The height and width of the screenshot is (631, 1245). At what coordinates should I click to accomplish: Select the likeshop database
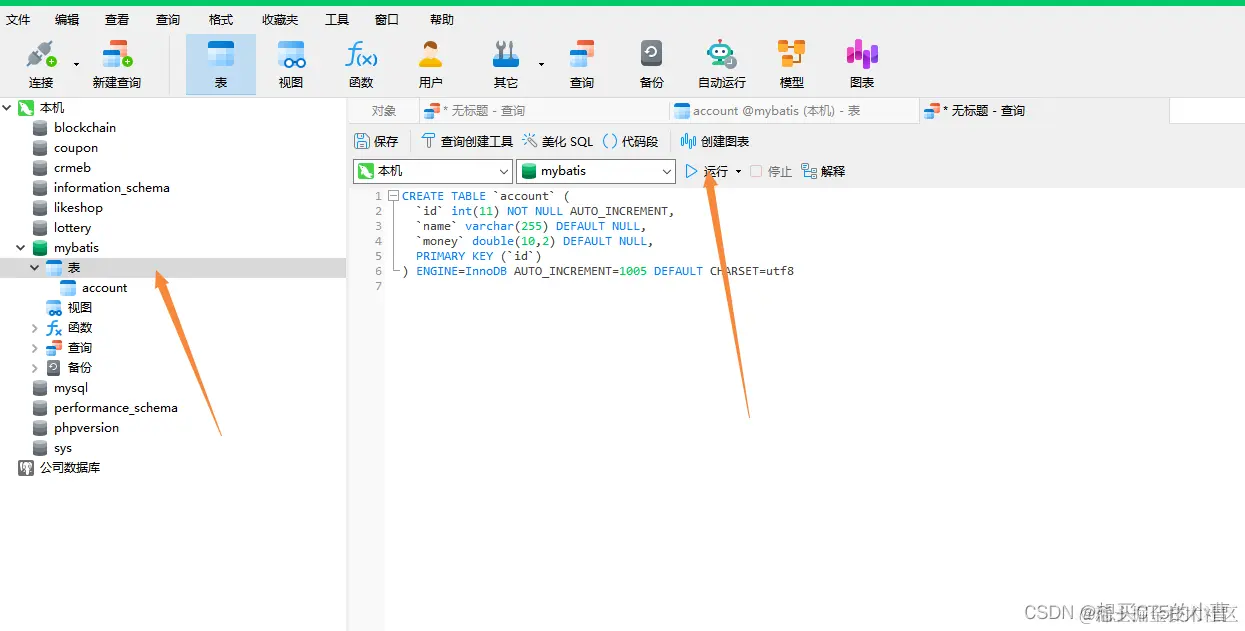coord(78,207)
